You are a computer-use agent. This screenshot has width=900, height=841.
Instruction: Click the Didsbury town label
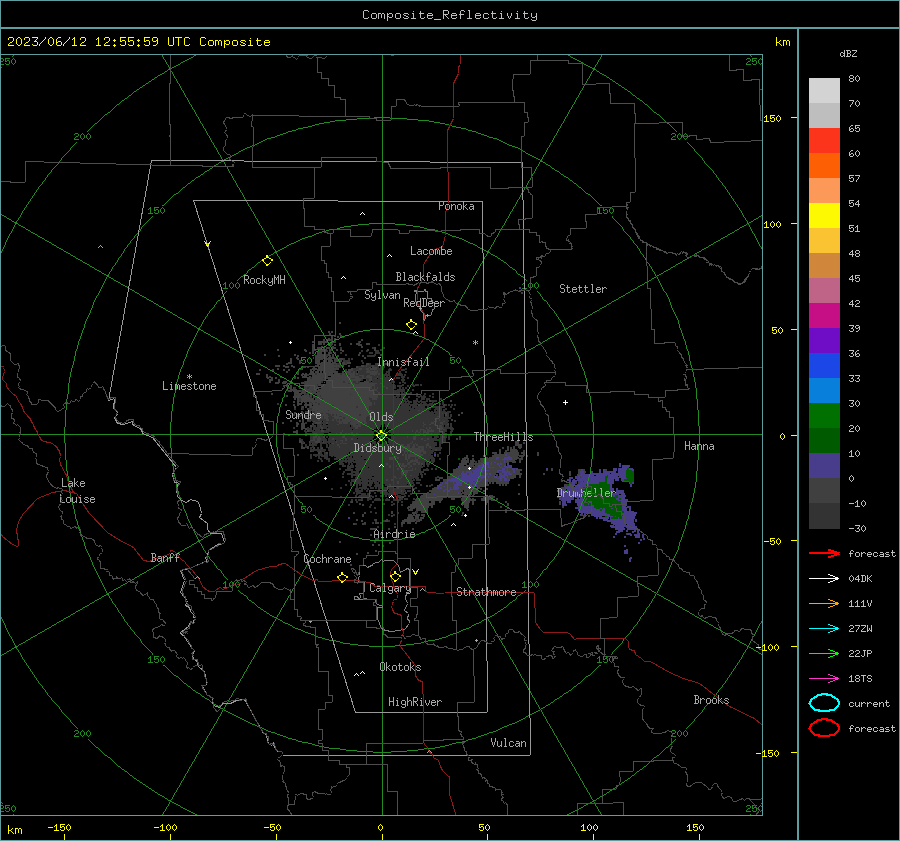[377, 448]
